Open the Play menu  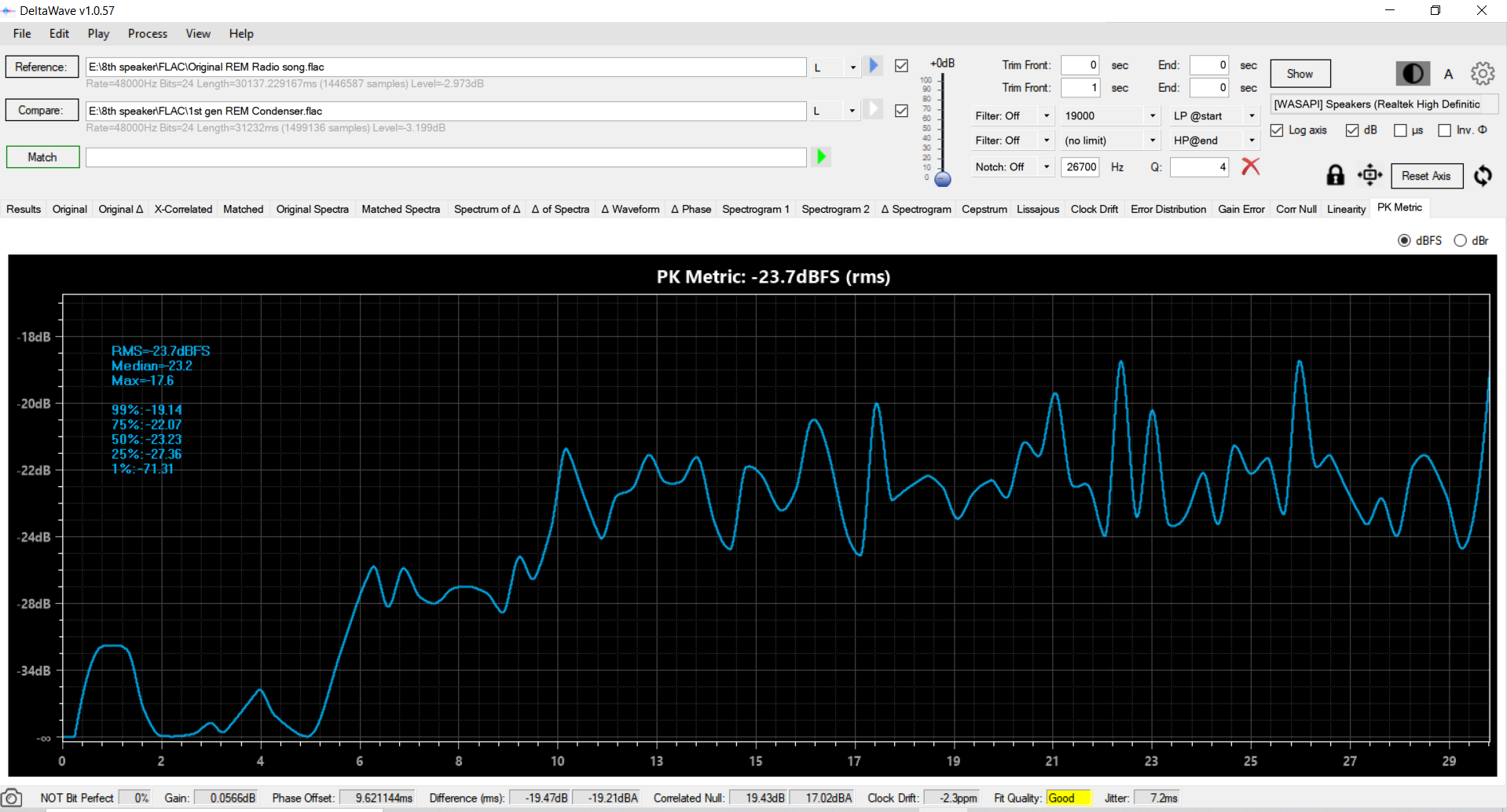[x=98, y=34]
